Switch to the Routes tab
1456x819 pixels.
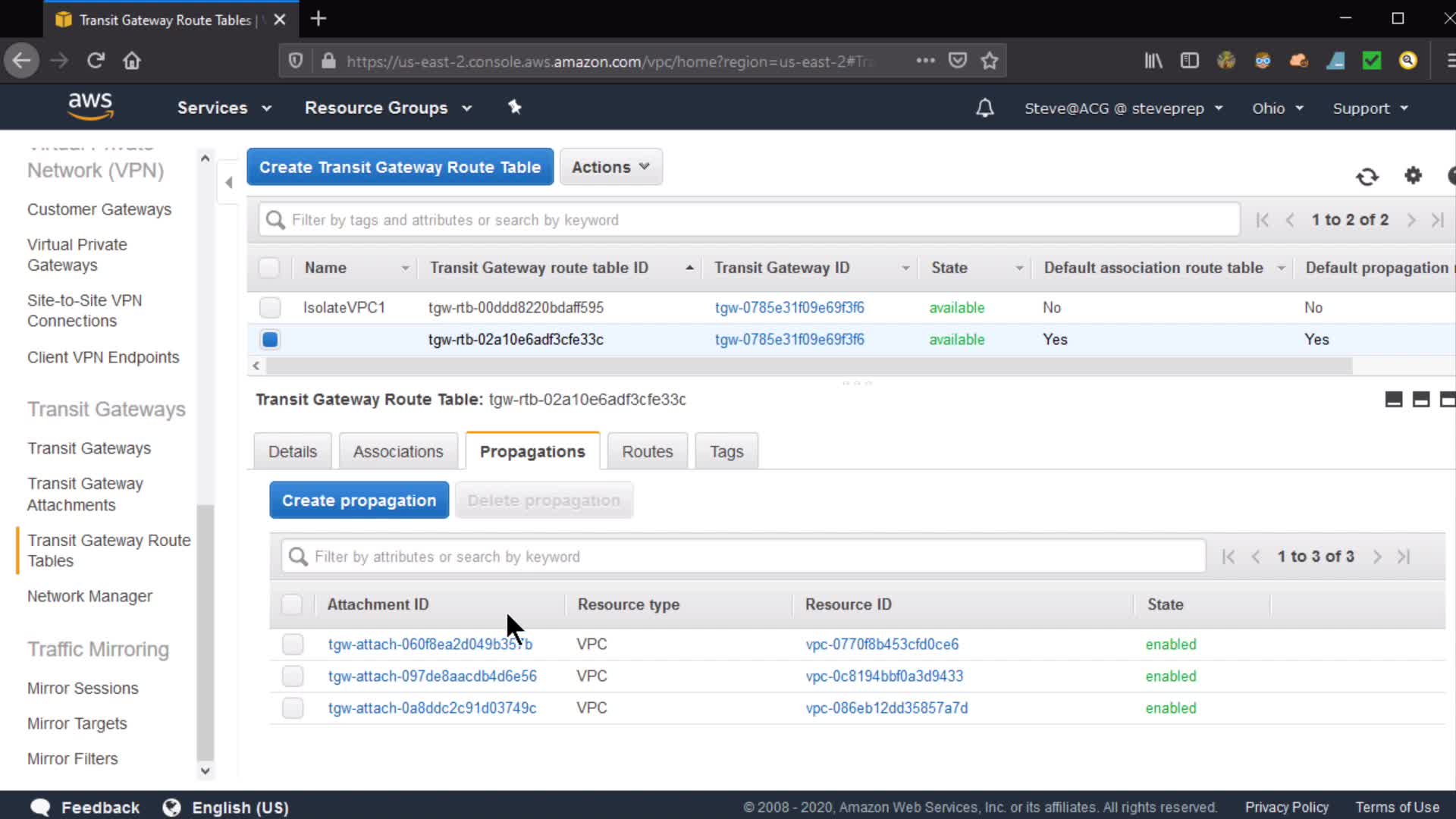tap(647, 451)
